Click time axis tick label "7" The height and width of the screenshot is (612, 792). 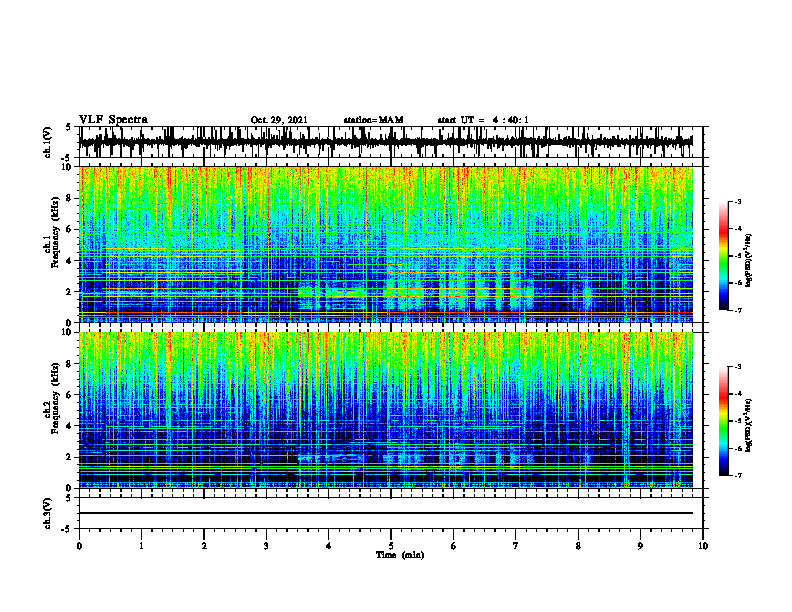[516, 546]
